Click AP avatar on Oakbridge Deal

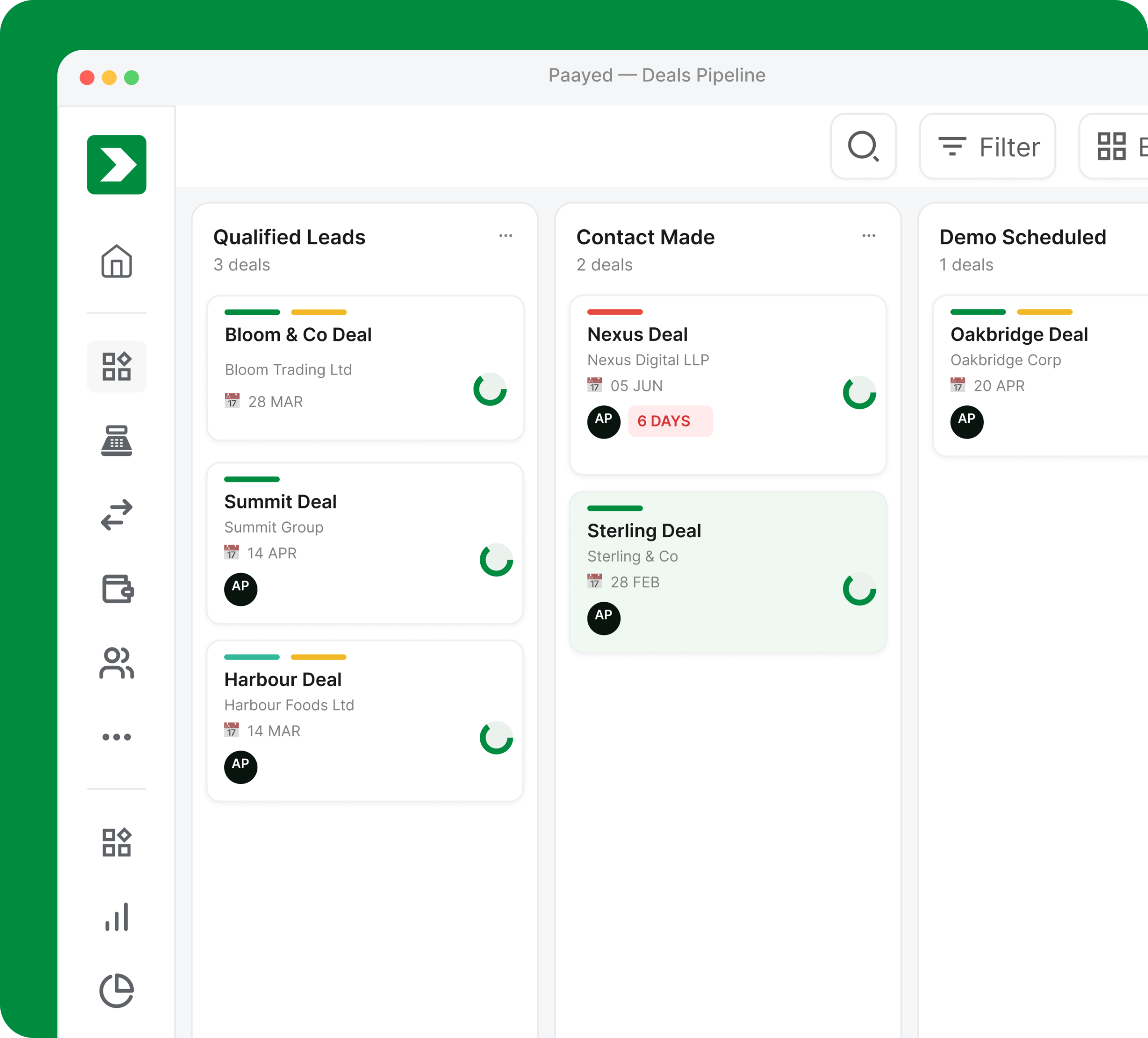click(966, 422)
